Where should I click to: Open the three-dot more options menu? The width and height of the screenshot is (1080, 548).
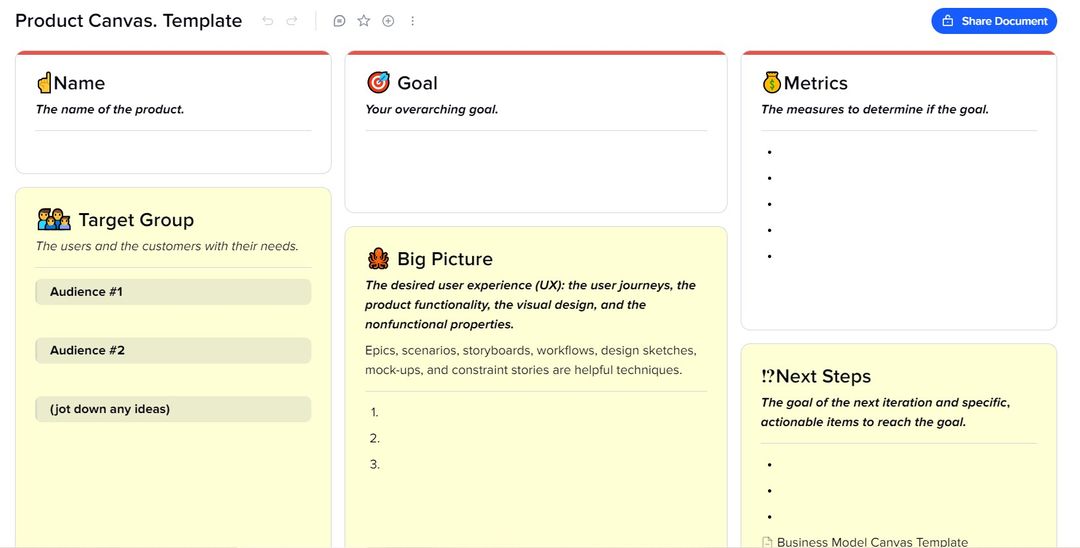[413, 21]
